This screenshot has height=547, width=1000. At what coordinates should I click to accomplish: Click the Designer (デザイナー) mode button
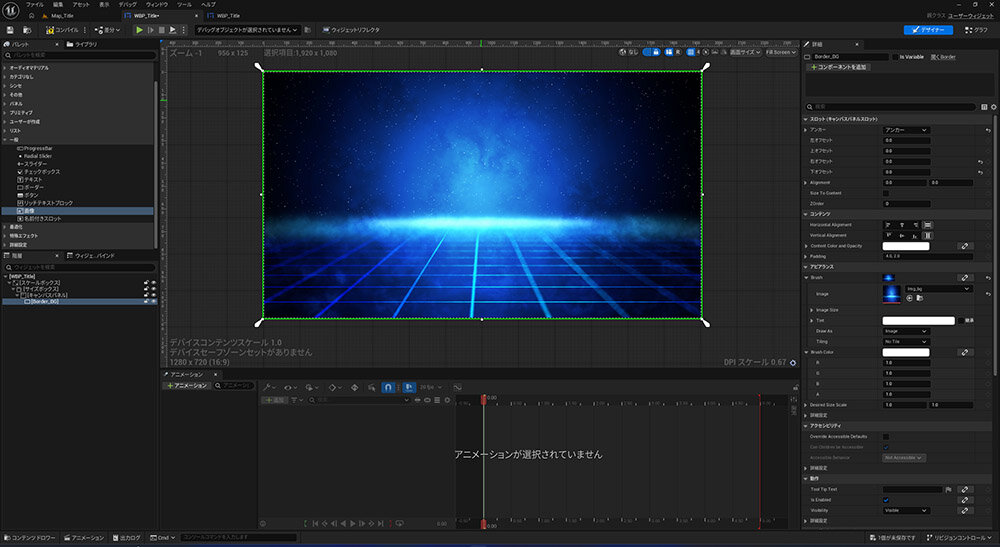[928, 30]
